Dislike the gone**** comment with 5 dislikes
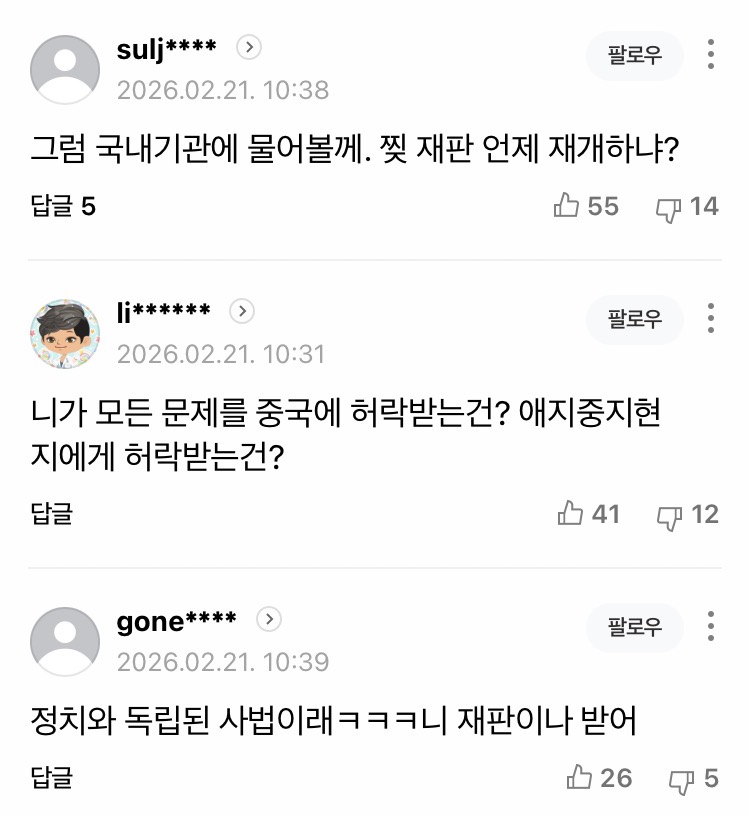 pyautogui.click(x=682, y=778)
